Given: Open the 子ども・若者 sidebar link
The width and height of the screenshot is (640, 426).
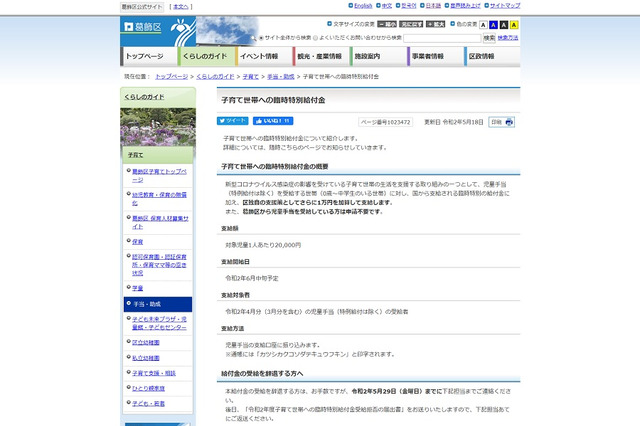Looking at the screenshot, I should 148,404.
